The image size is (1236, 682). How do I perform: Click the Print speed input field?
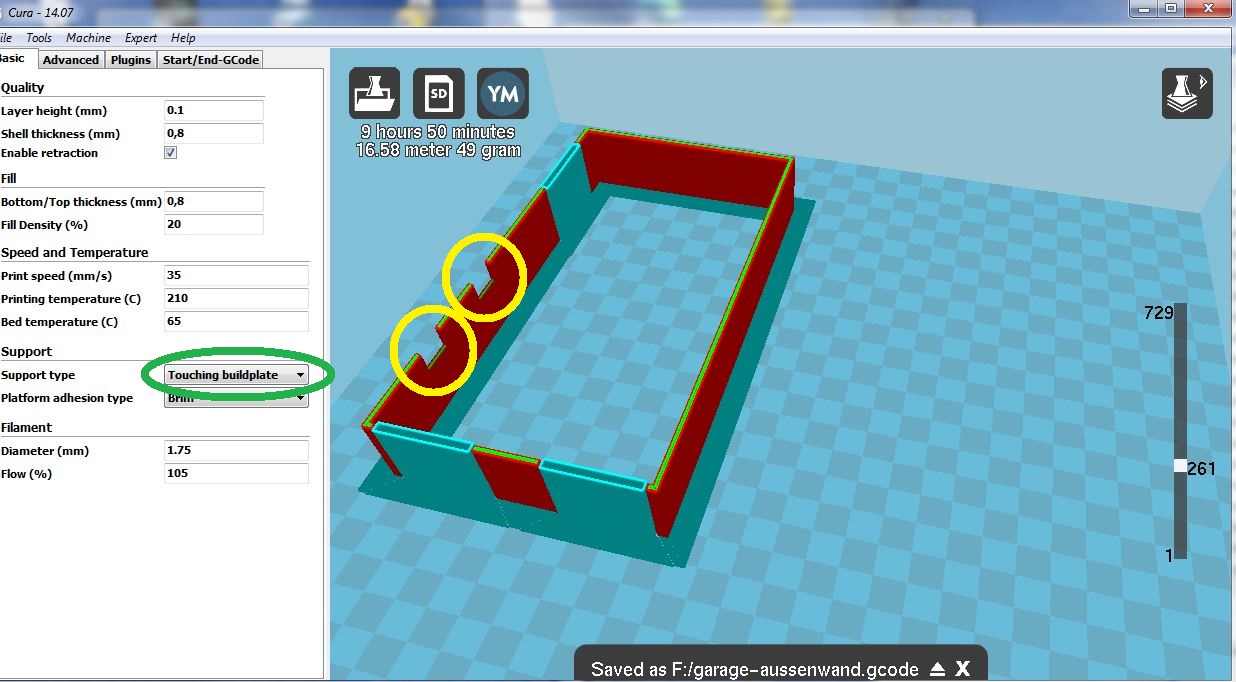[x=236, y=276]
